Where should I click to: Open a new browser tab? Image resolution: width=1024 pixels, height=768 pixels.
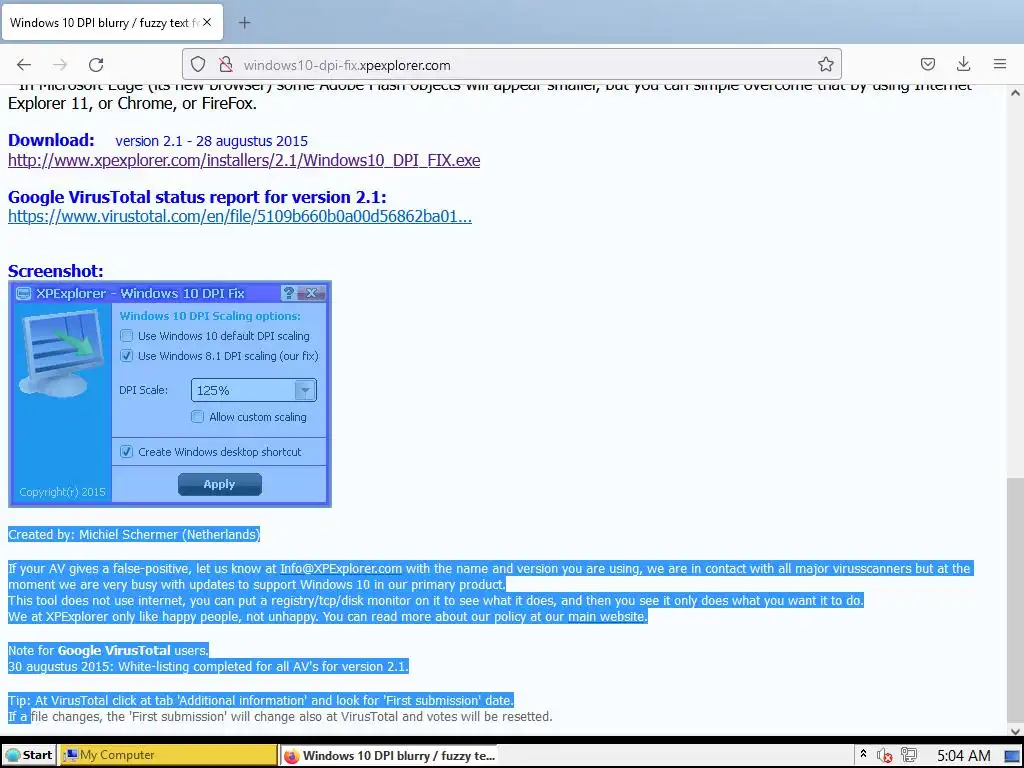tap(244, 23)
